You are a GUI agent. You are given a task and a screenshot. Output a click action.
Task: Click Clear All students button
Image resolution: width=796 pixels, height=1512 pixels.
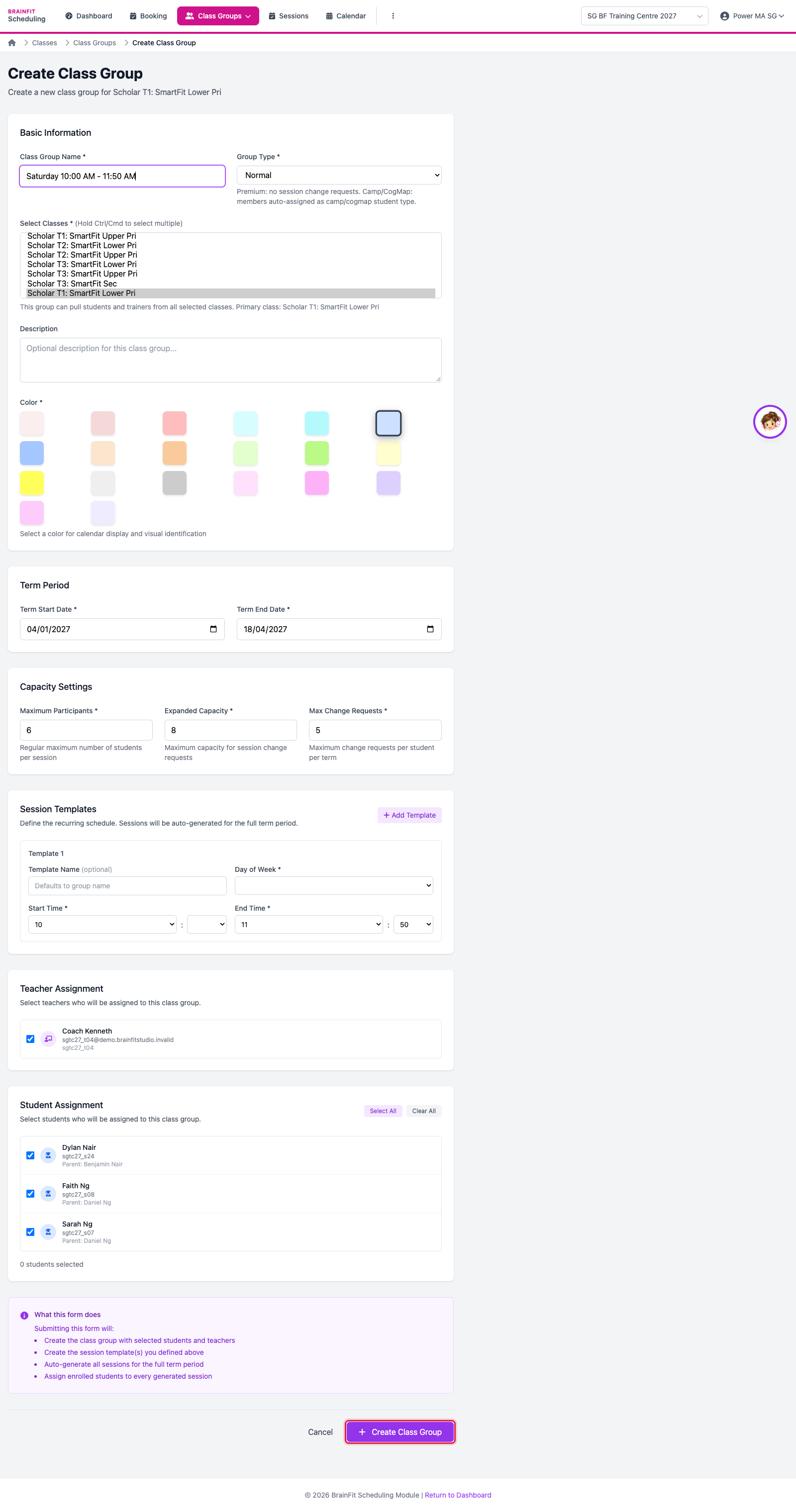(424, 1111)
